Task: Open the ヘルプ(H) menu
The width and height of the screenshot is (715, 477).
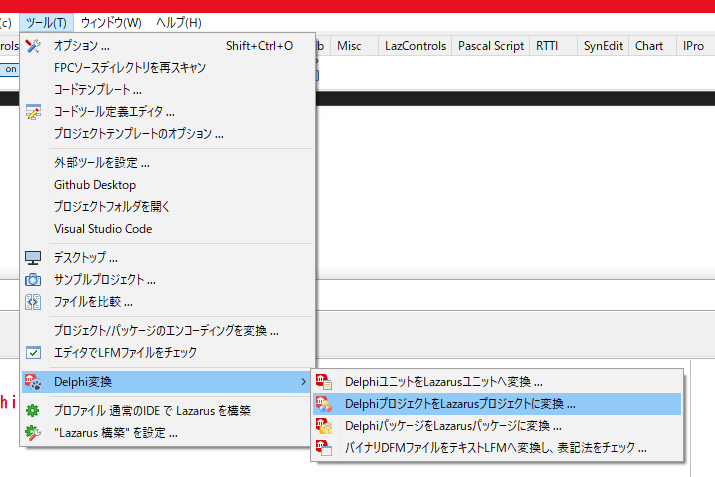Action: coord(178,22)
